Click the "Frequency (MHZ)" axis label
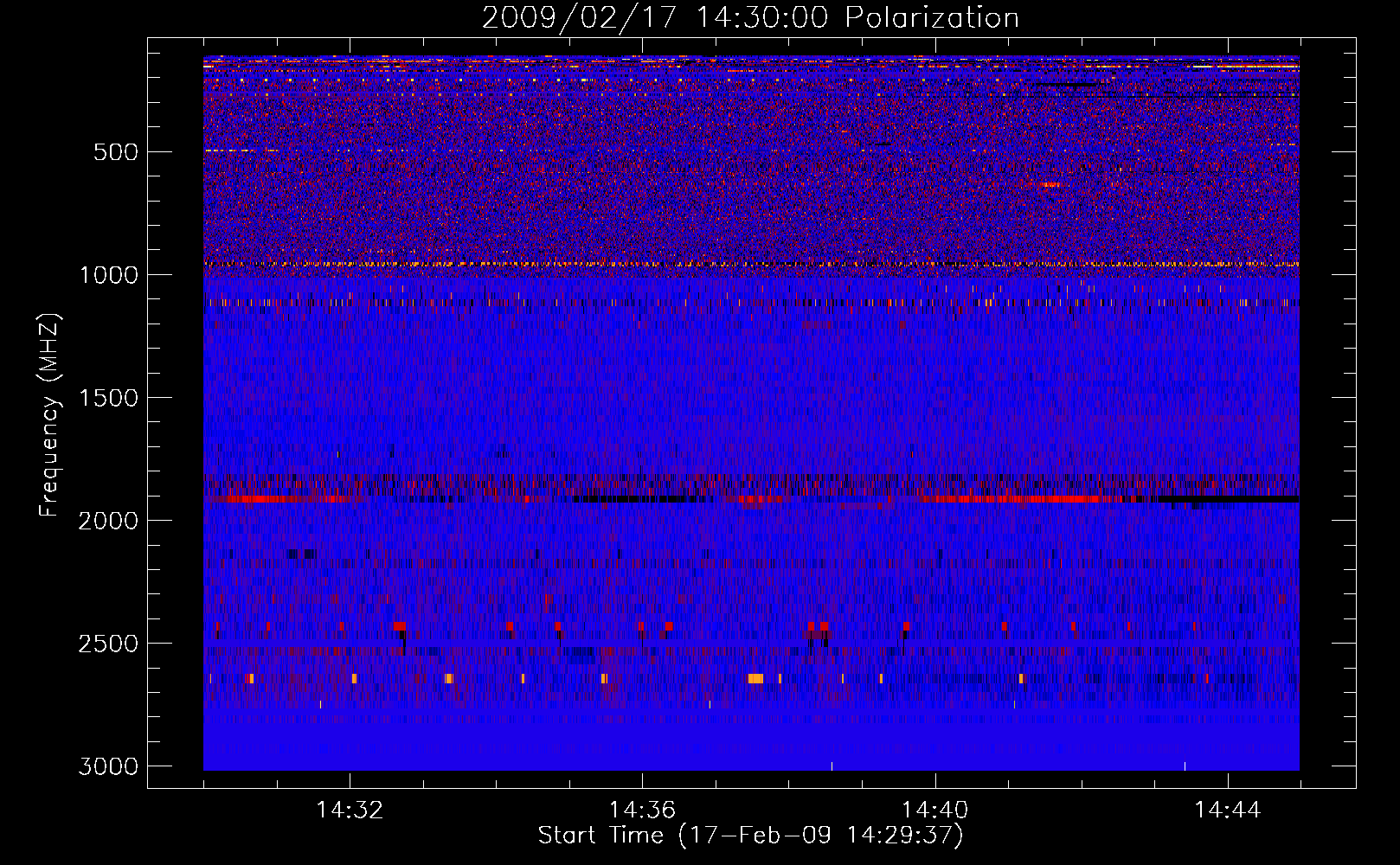 coord(49,415)
